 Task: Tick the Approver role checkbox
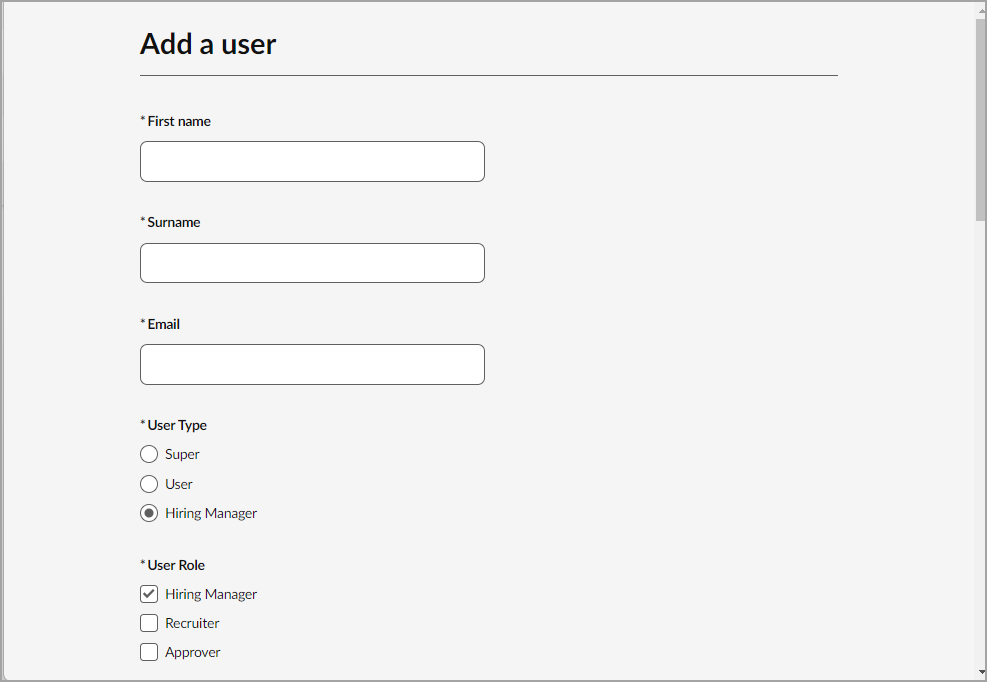(149, 652)
